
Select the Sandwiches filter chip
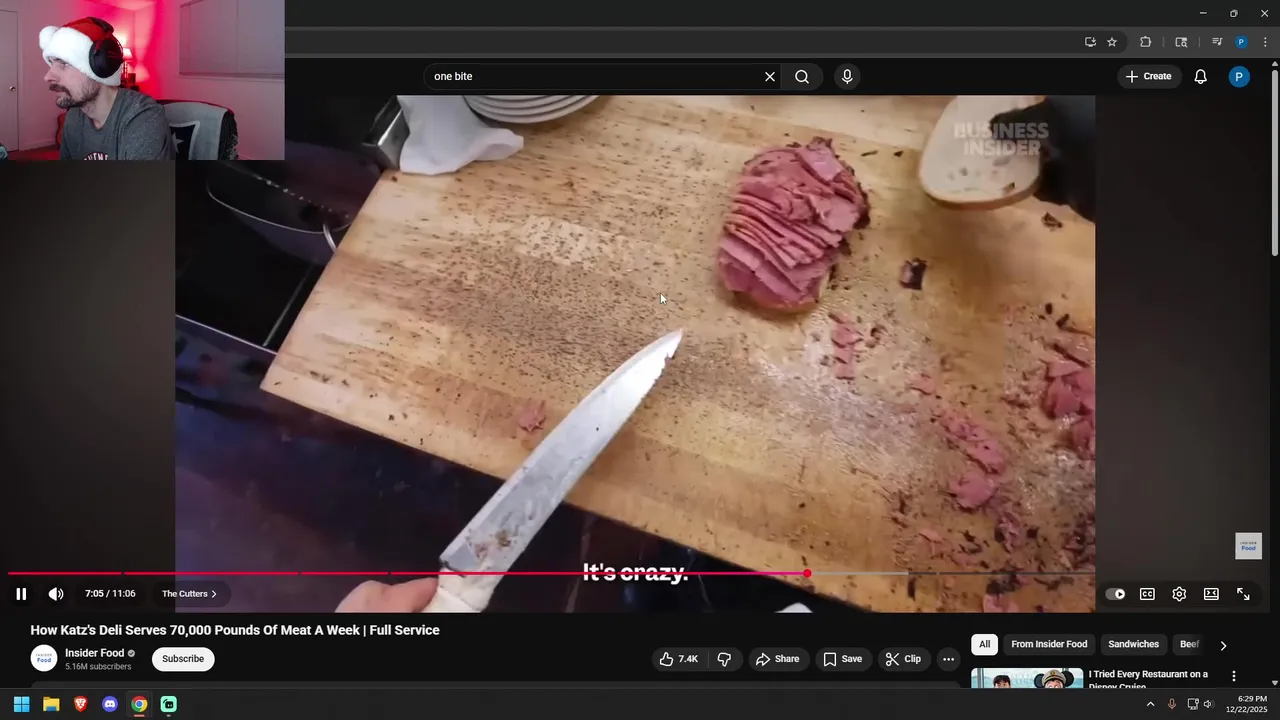[x=1133, y=645]
